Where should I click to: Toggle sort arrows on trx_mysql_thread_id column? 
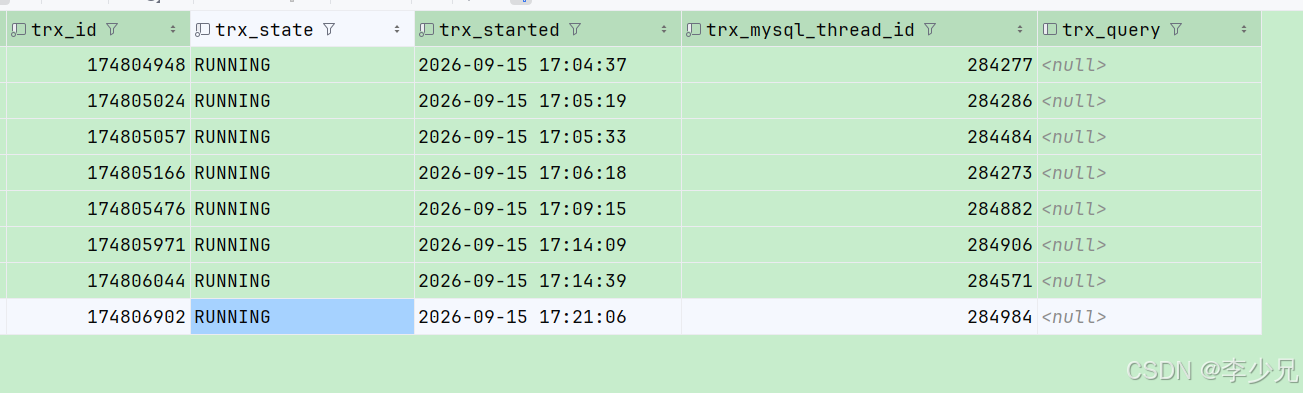click(x=1021, y=30)
